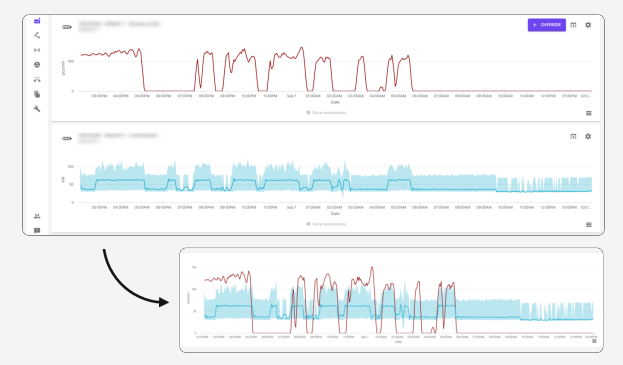Select the top purple sidebar icon
The image size is (623, 365).
[x=37, y=21]
